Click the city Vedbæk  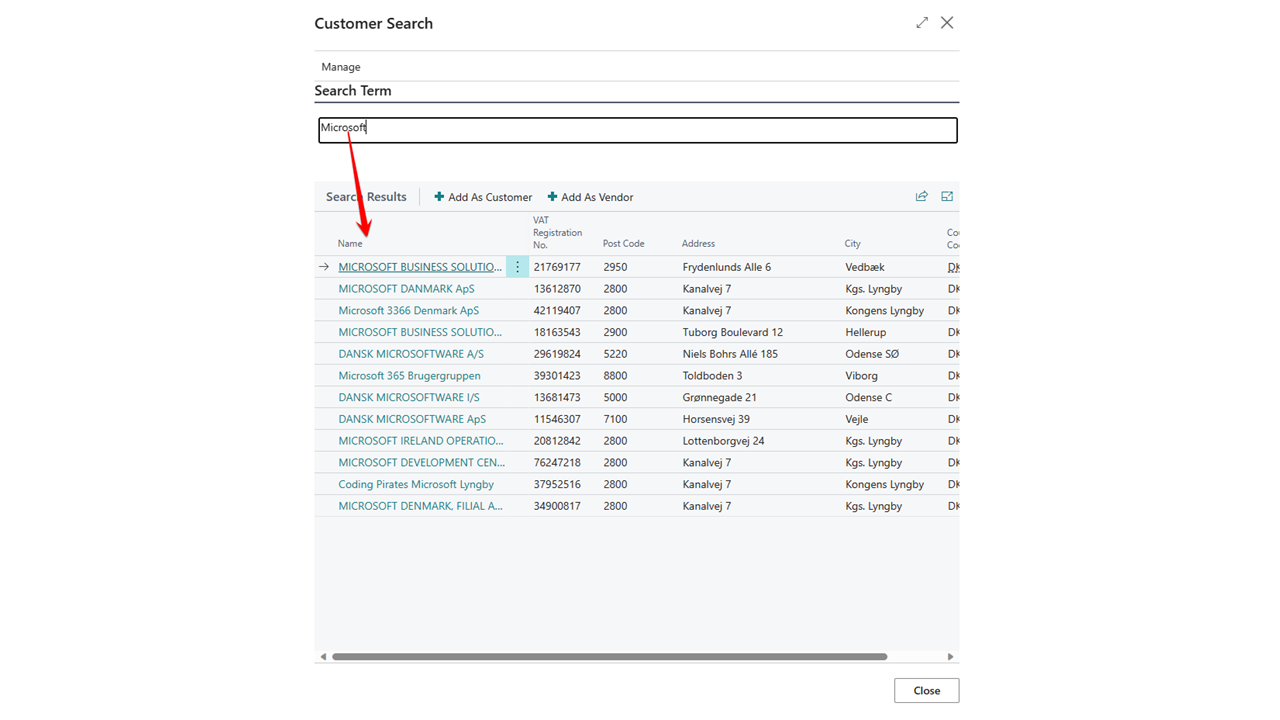865,267
